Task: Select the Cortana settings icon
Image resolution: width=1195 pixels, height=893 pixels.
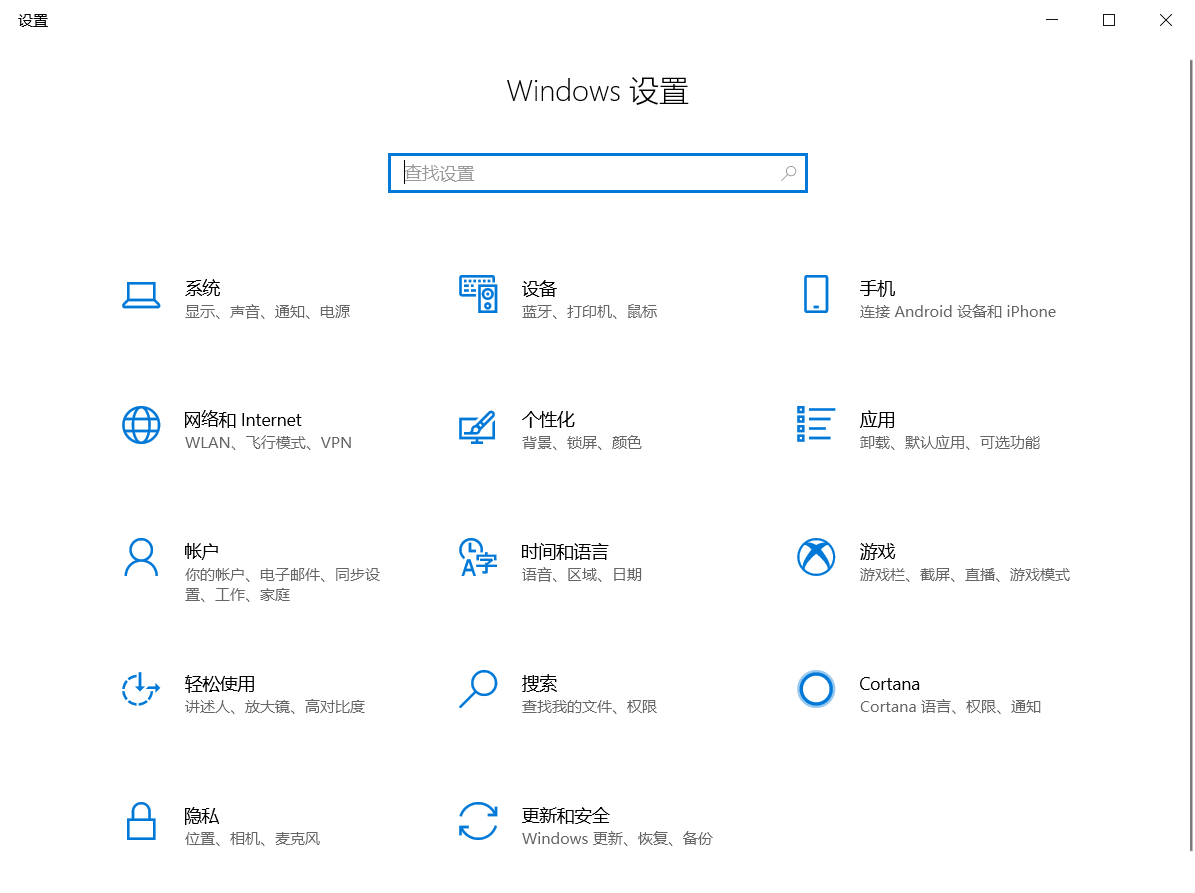Action: click(x=816, y=689)
